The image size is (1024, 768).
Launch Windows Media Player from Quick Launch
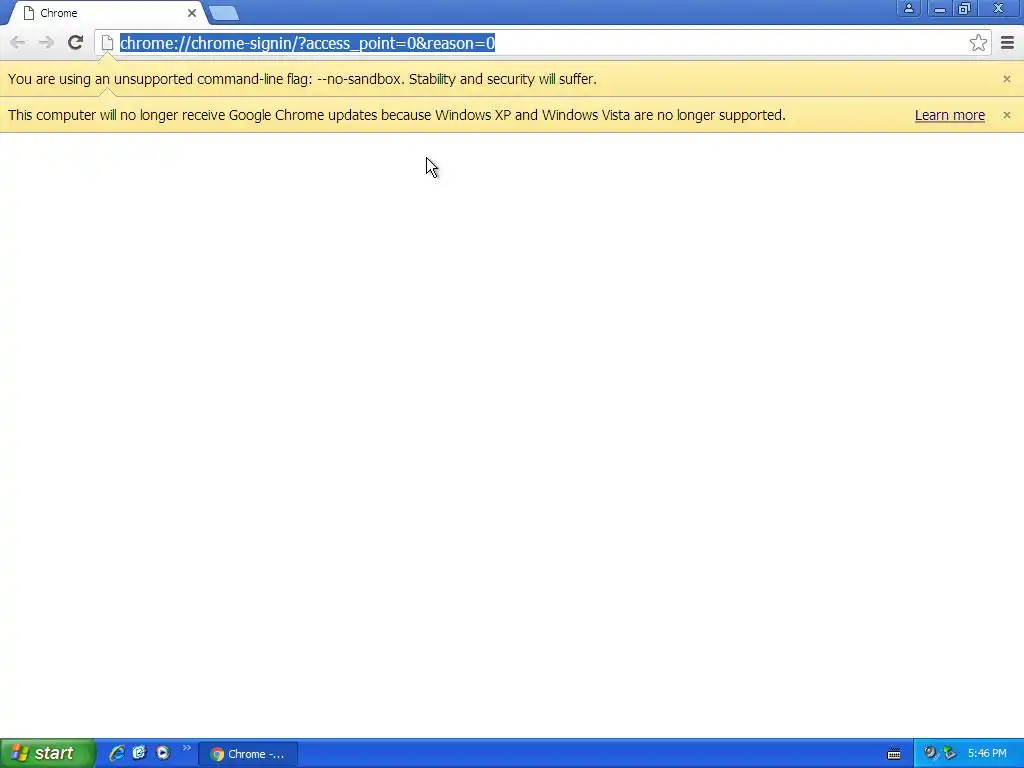click(163, 753)
